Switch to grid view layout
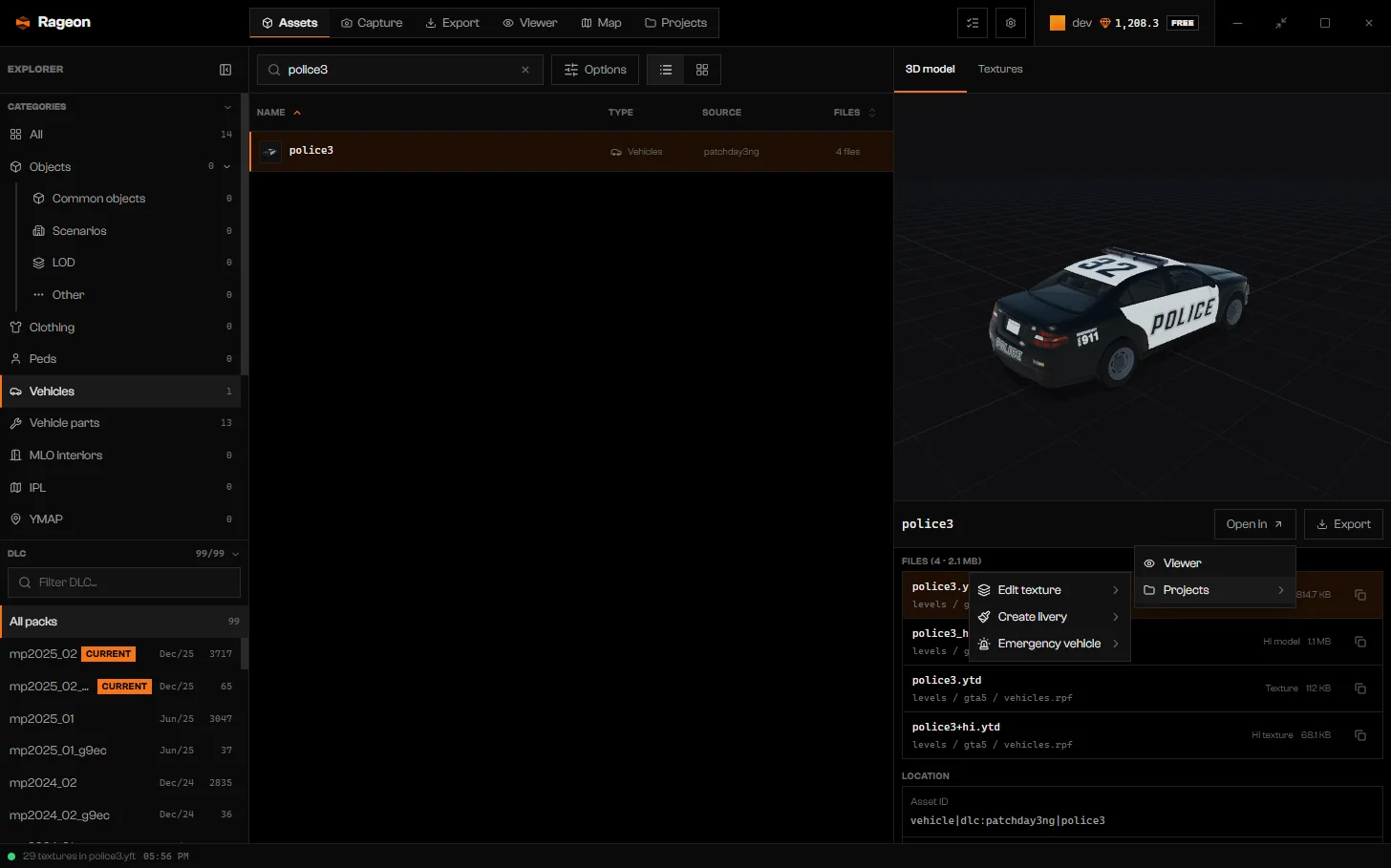1391x868 pixels. pyautogui.click(x=702, y=70)
